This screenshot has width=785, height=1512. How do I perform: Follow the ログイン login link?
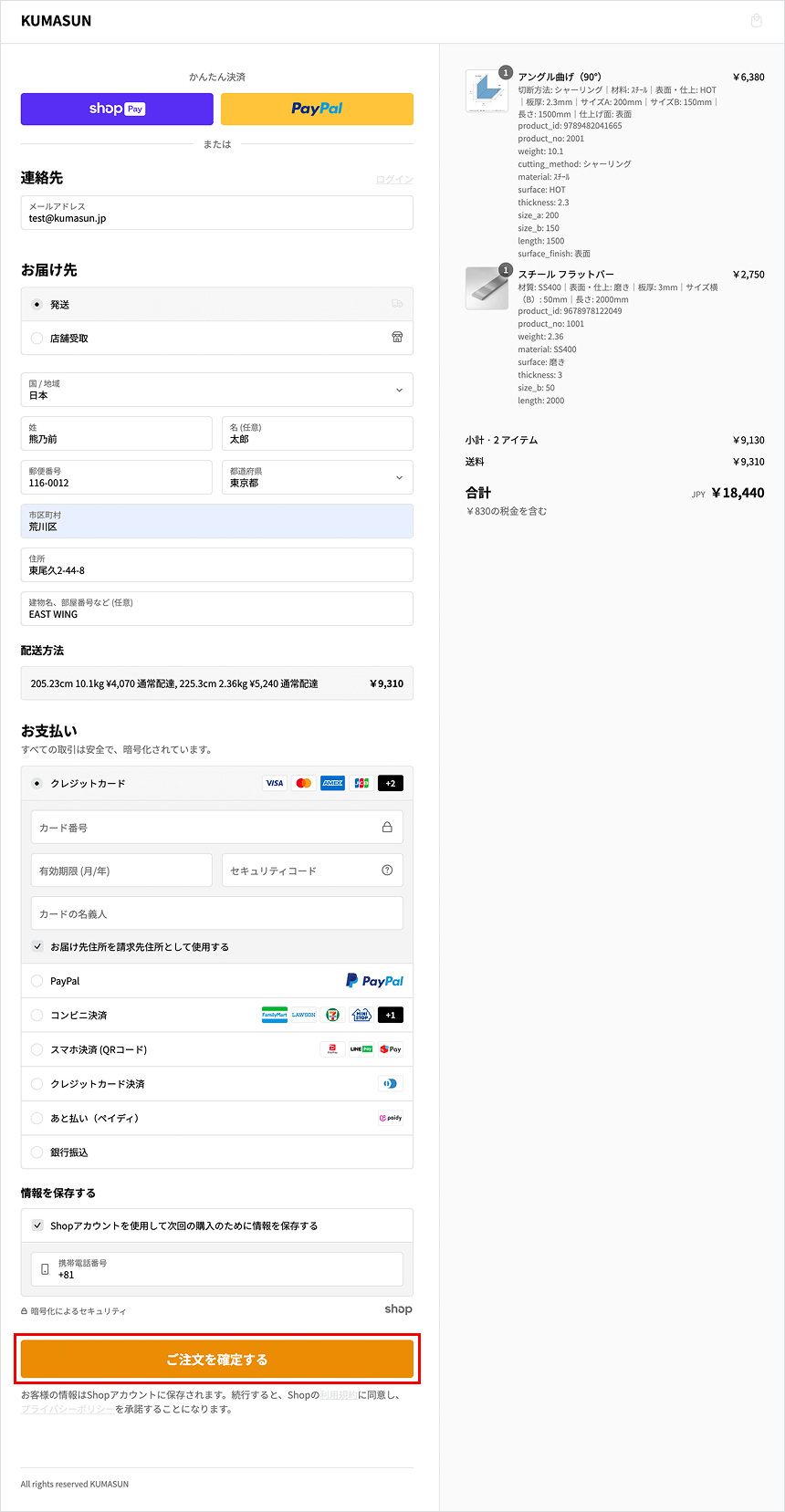(x=394, y=180)
